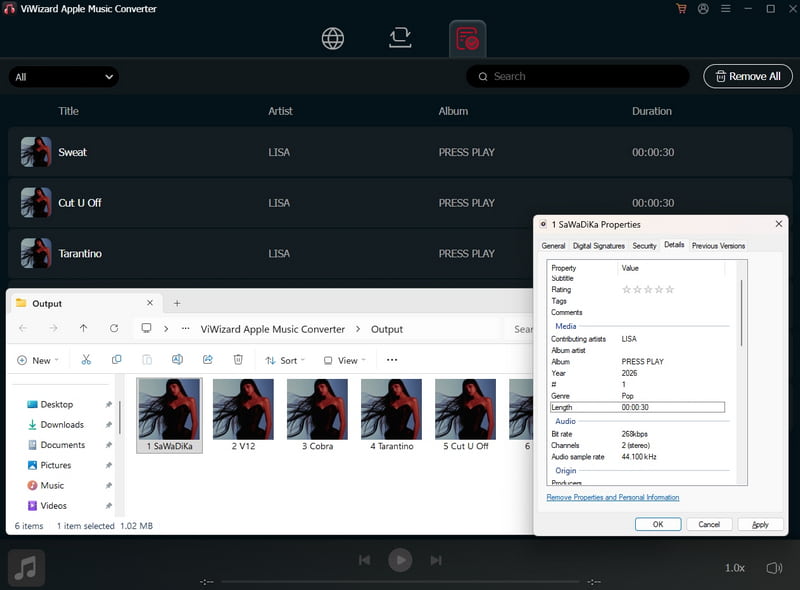Image resolution: width=800 pixels, height=590 pixels.
Task: Open the converted history tab
Action: [x=467, y=39]
